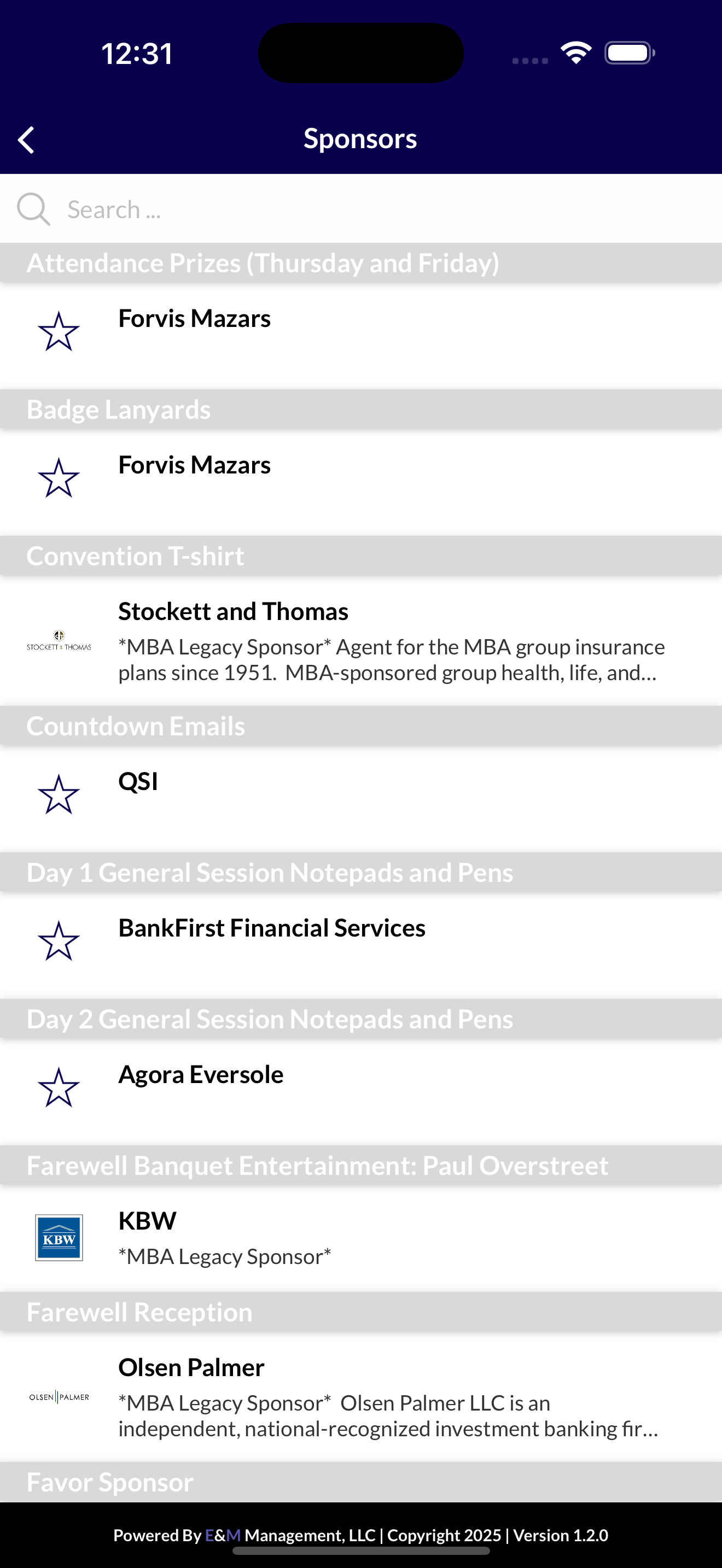The image size is (722, 1568).
Task: Select the QSI sponsor name
Action: 138,782
